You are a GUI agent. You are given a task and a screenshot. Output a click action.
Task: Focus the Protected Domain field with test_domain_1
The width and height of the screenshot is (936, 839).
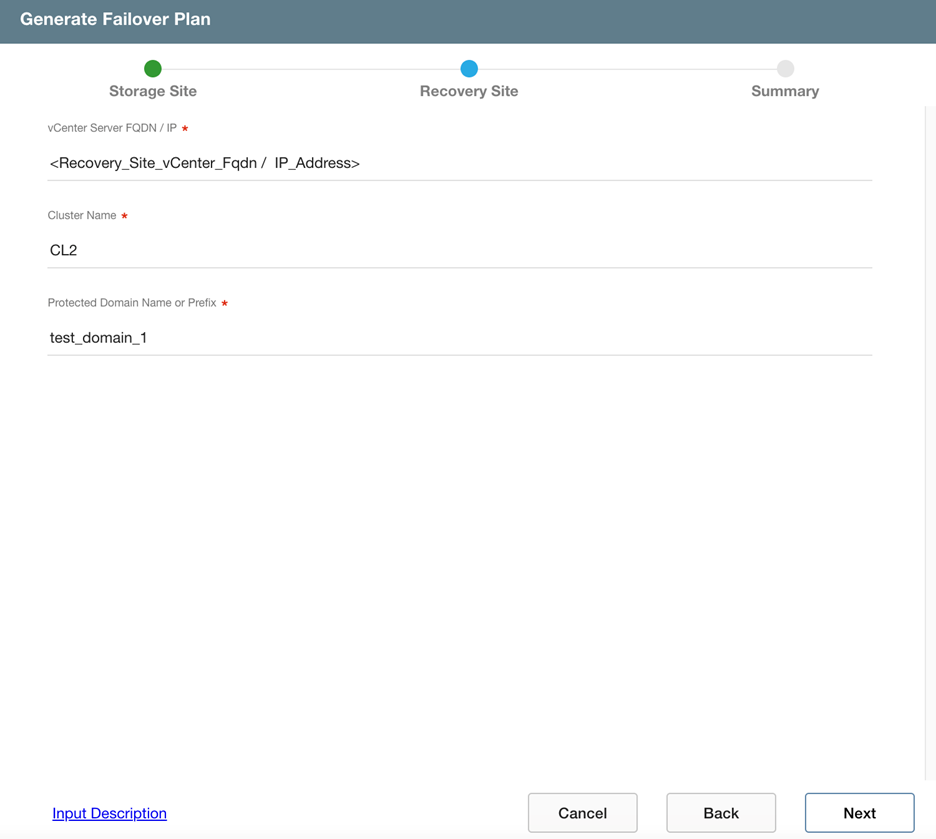tap(459, 338)
